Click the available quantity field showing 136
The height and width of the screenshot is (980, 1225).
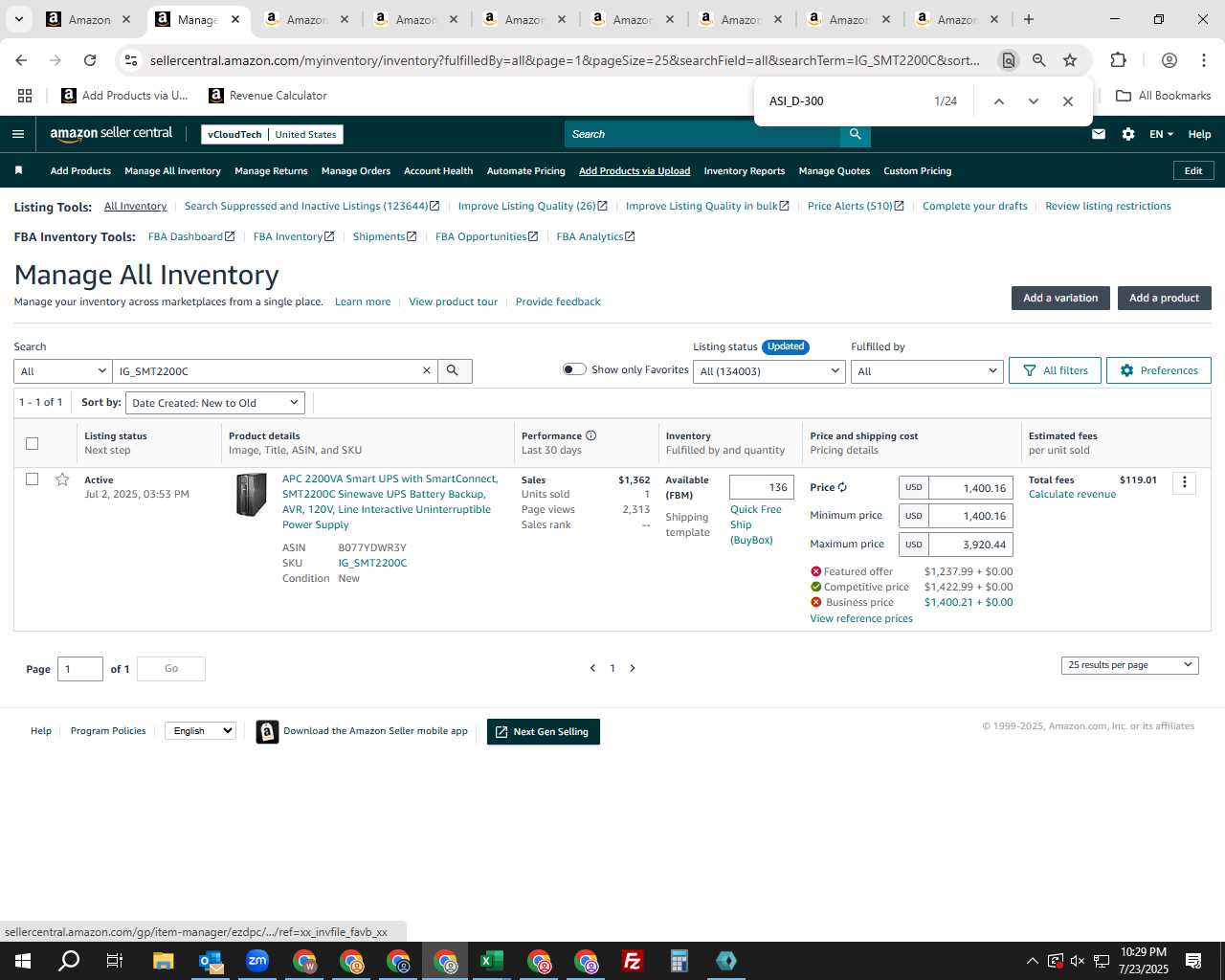pyautogui.click(x=761, y=487)
